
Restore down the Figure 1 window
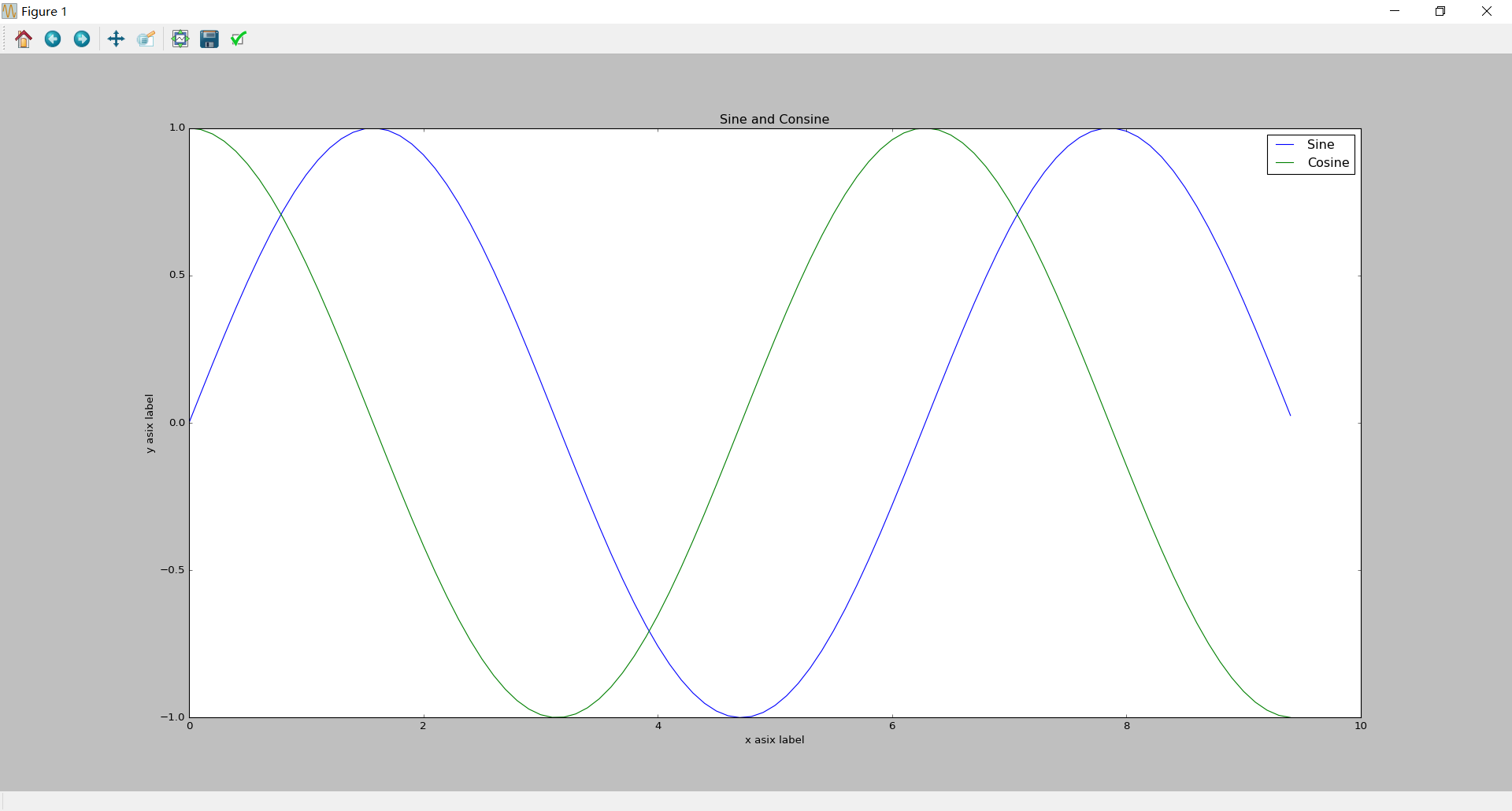pos(1440,11)
